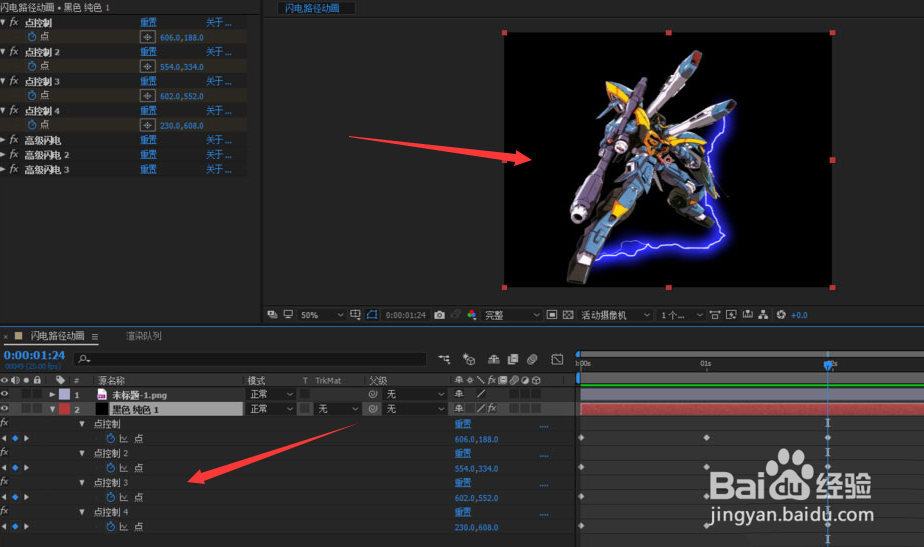Toggle stopwatch for 点控制 in Effect Controls
Screen dimensions: 924x547
tap(32, 37)
